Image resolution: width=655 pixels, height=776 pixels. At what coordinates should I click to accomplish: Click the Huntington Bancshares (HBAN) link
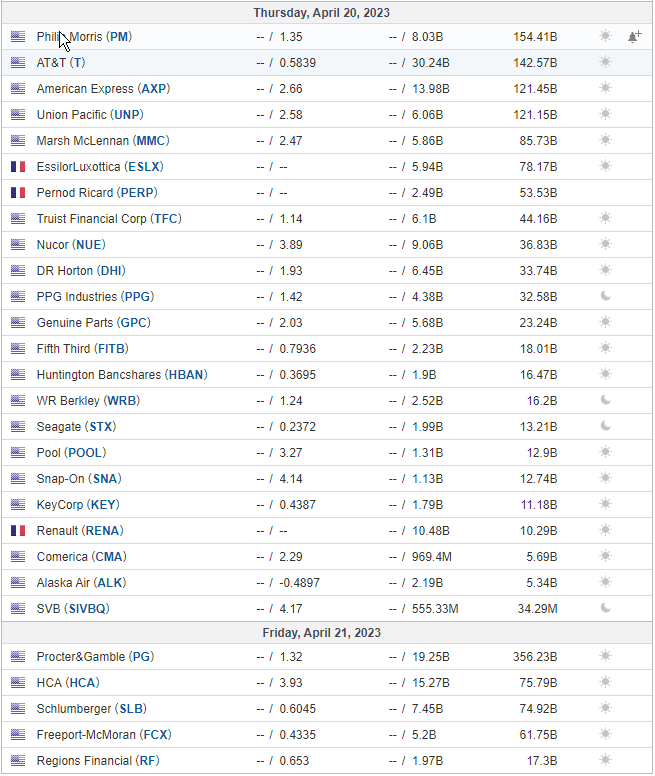point(122,375)
